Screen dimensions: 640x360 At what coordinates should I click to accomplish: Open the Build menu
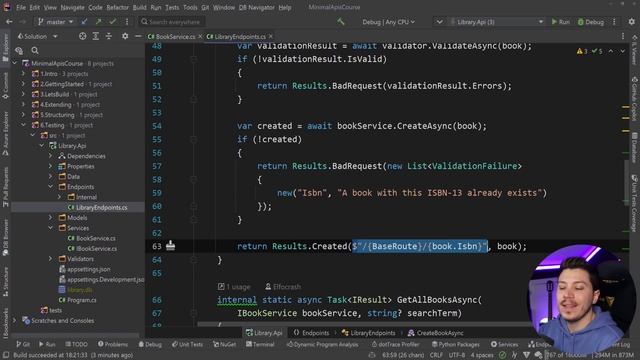point(140,7)
